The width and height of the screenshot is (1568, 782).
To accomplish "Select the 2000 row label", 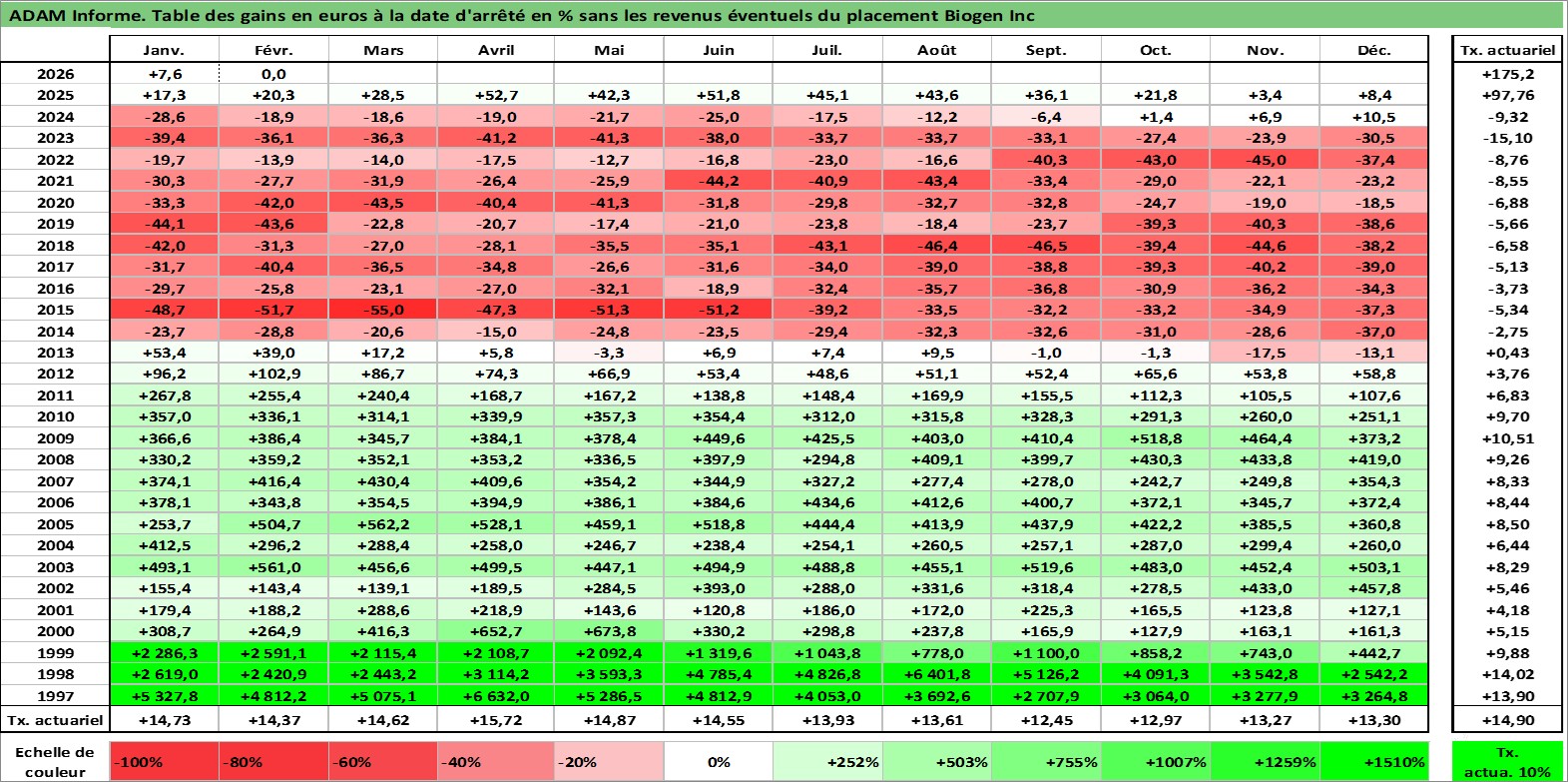I will point(55,631).
